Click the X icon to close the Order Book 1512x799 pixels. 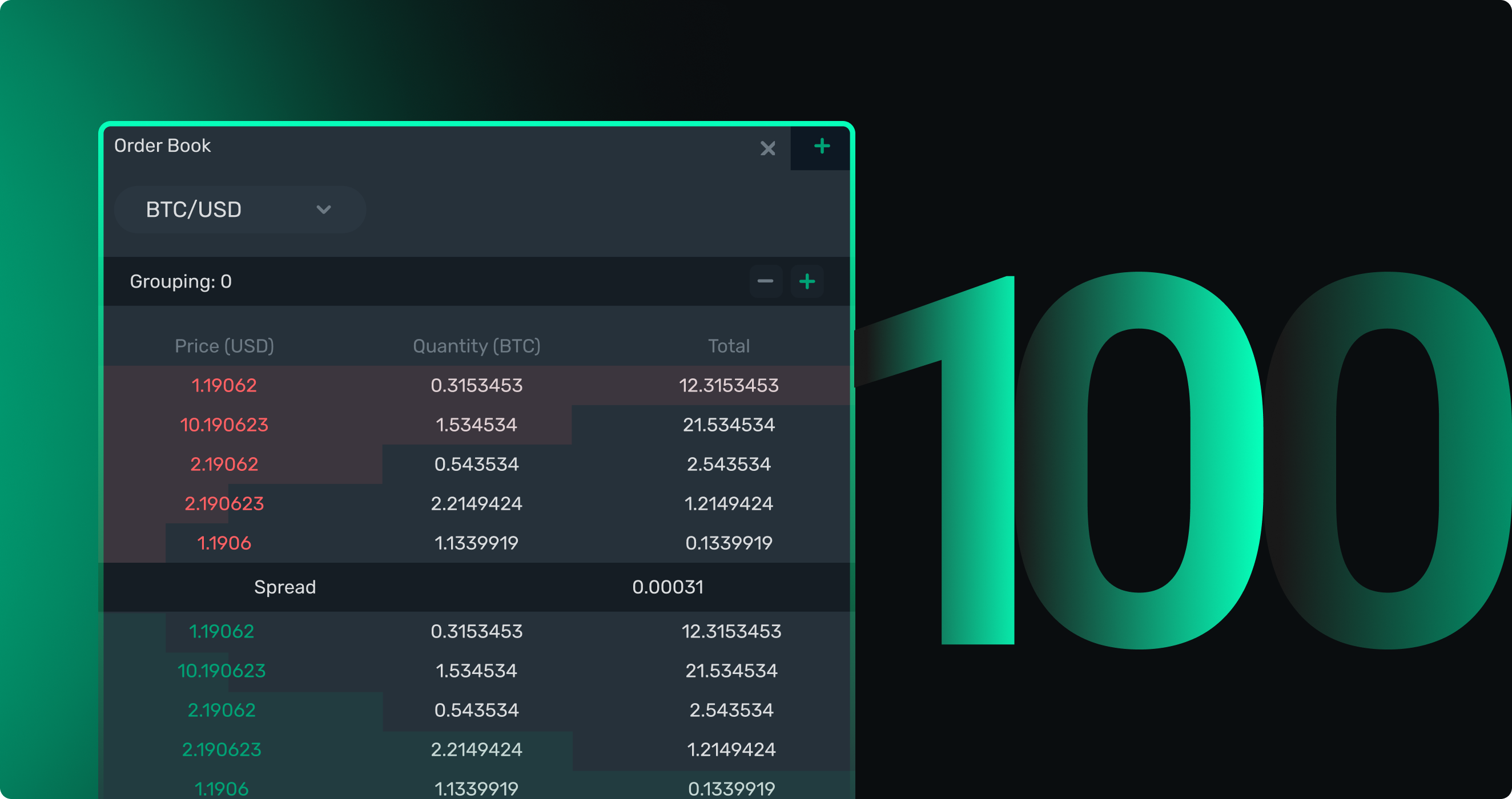[768, 148]
